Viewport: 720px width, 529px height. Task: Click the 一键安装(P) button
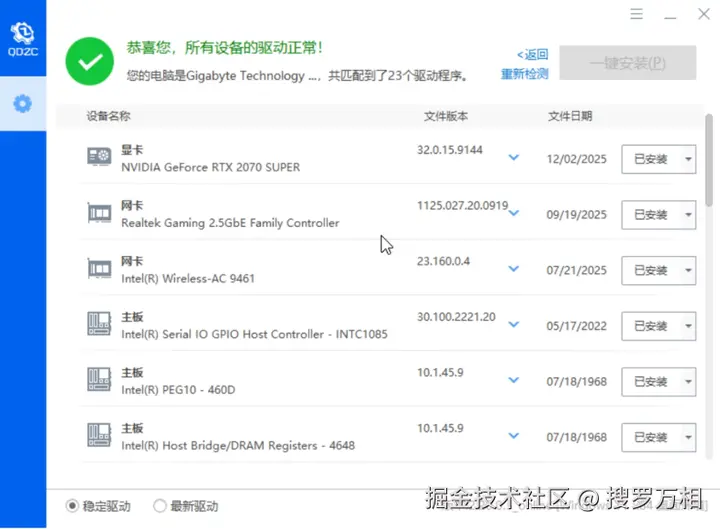[x=628, y=63]
